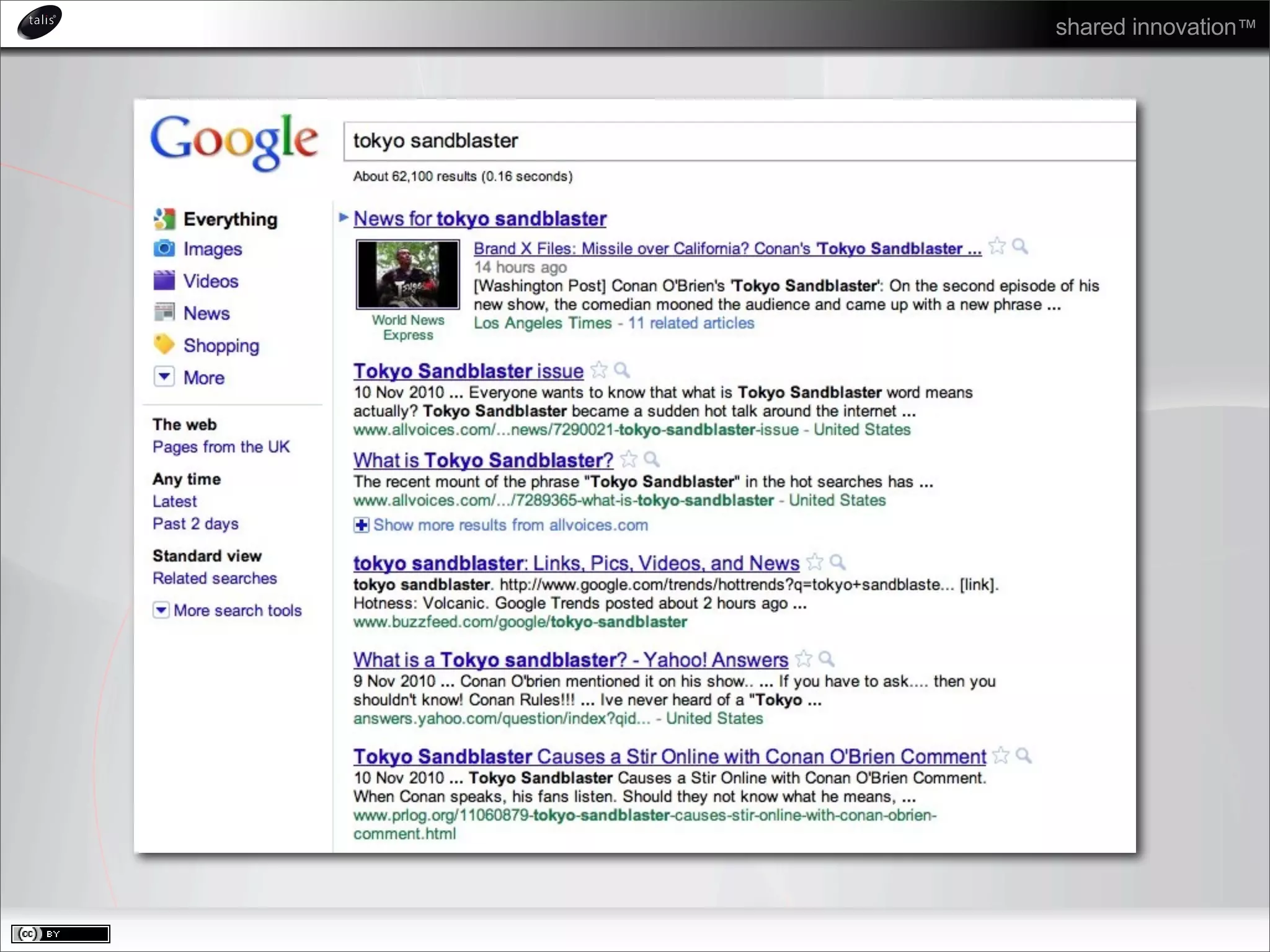Open 'News for tokyo sandblaster' link
This screenshot has height=952, width=1270.
coord(479,218)
